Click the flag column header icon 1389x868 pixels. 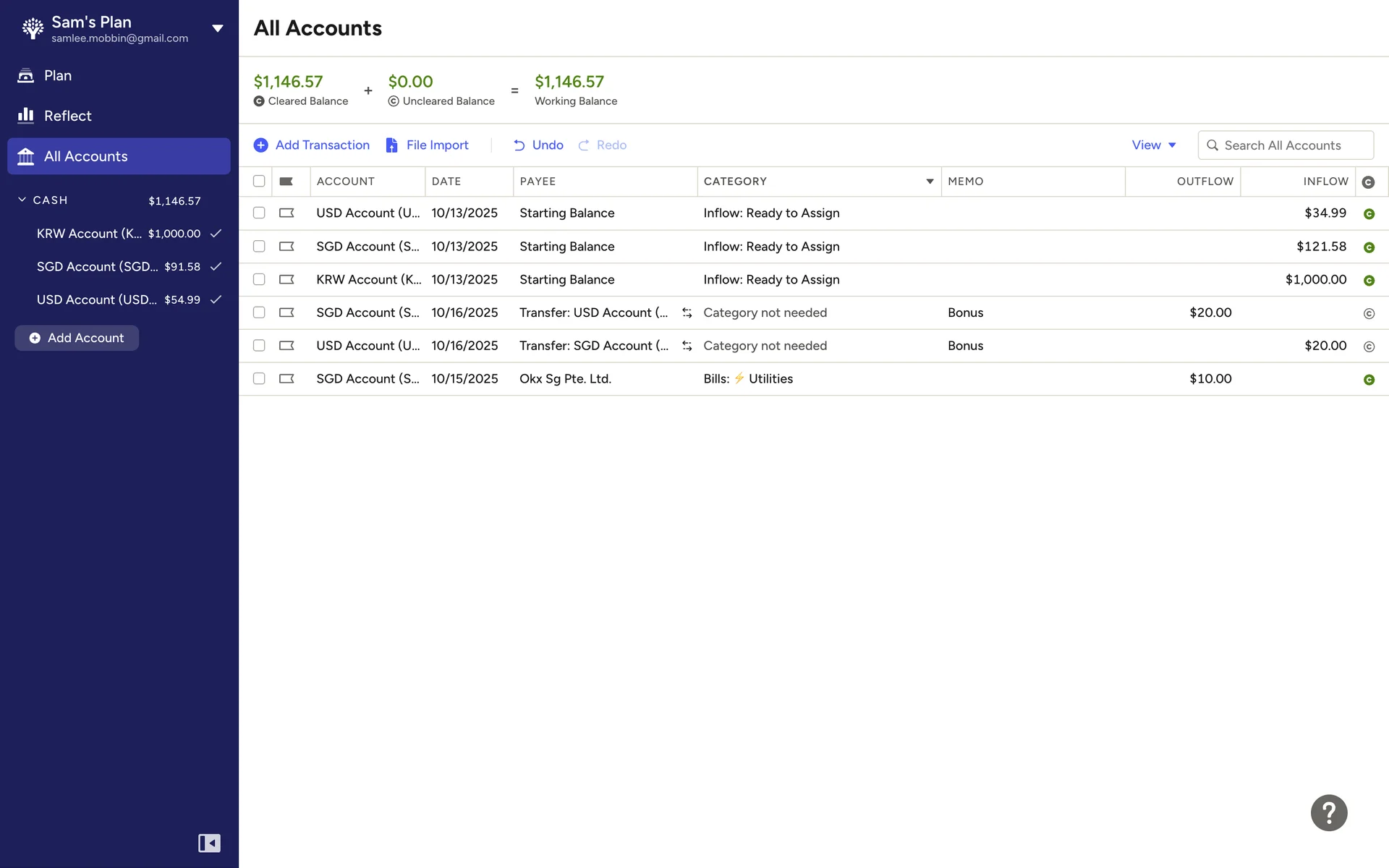click(x=286, y=182)
